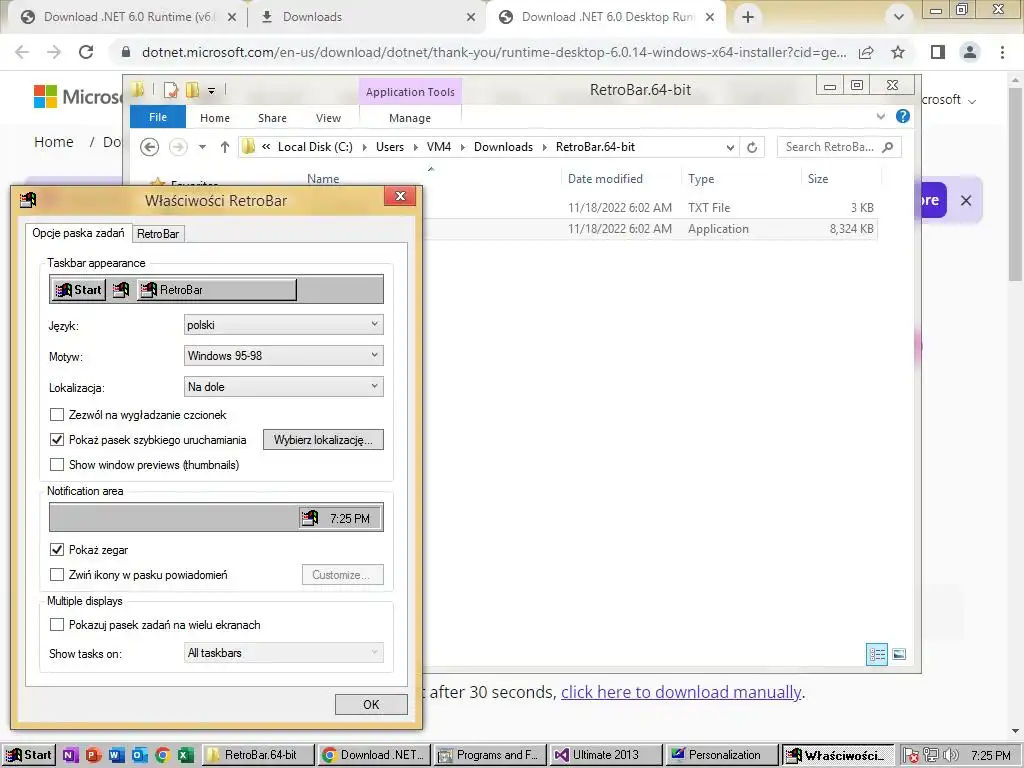Open Chrome tab search dropdown
The height and width of the screenshot is (768, 1024).
(899, 17)
